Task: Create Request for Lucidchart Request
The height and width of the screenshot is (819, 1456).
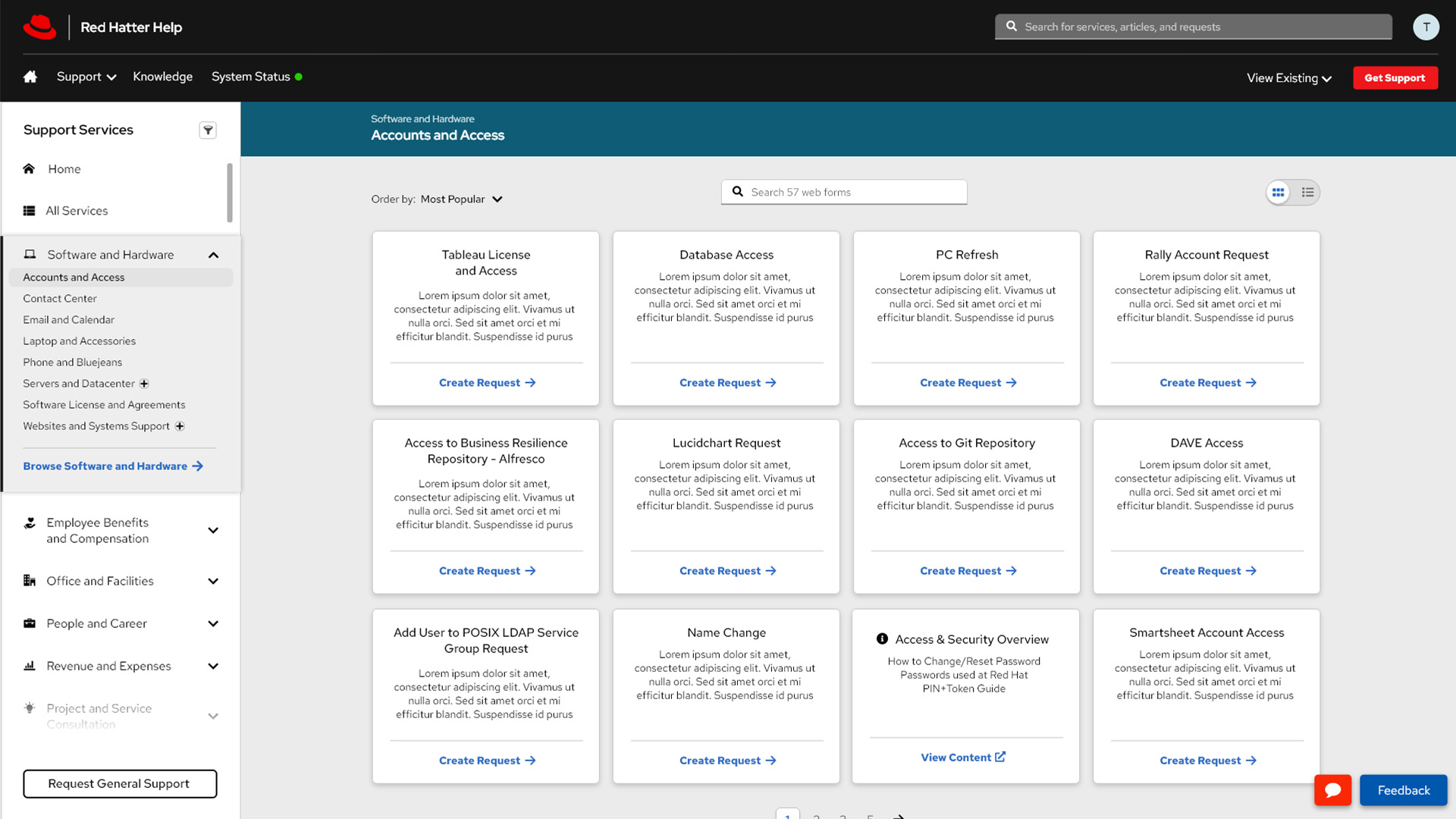Action: tap(727, 571)
